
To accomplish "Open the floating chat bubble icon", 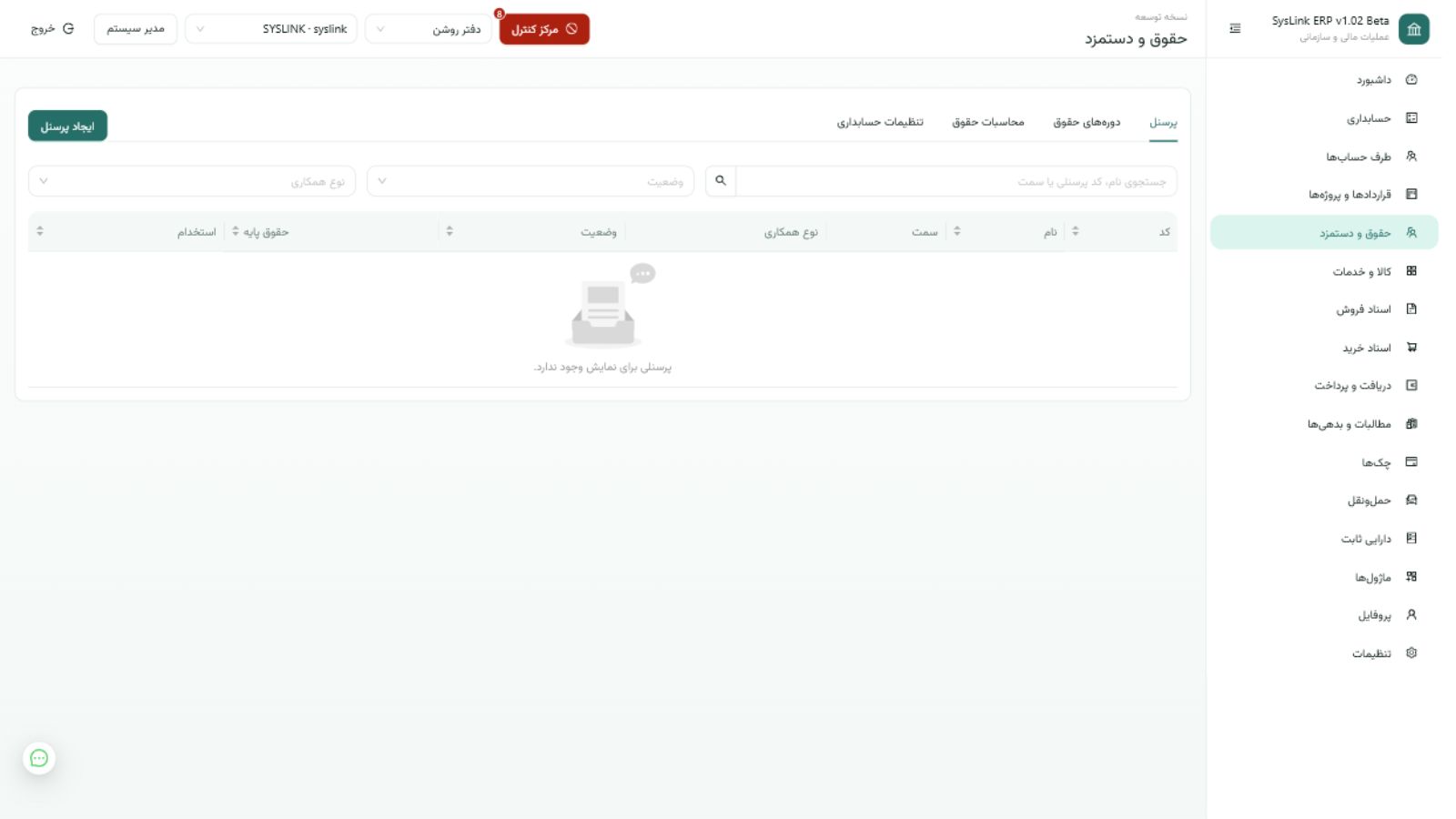I will [x=39, y=758].
